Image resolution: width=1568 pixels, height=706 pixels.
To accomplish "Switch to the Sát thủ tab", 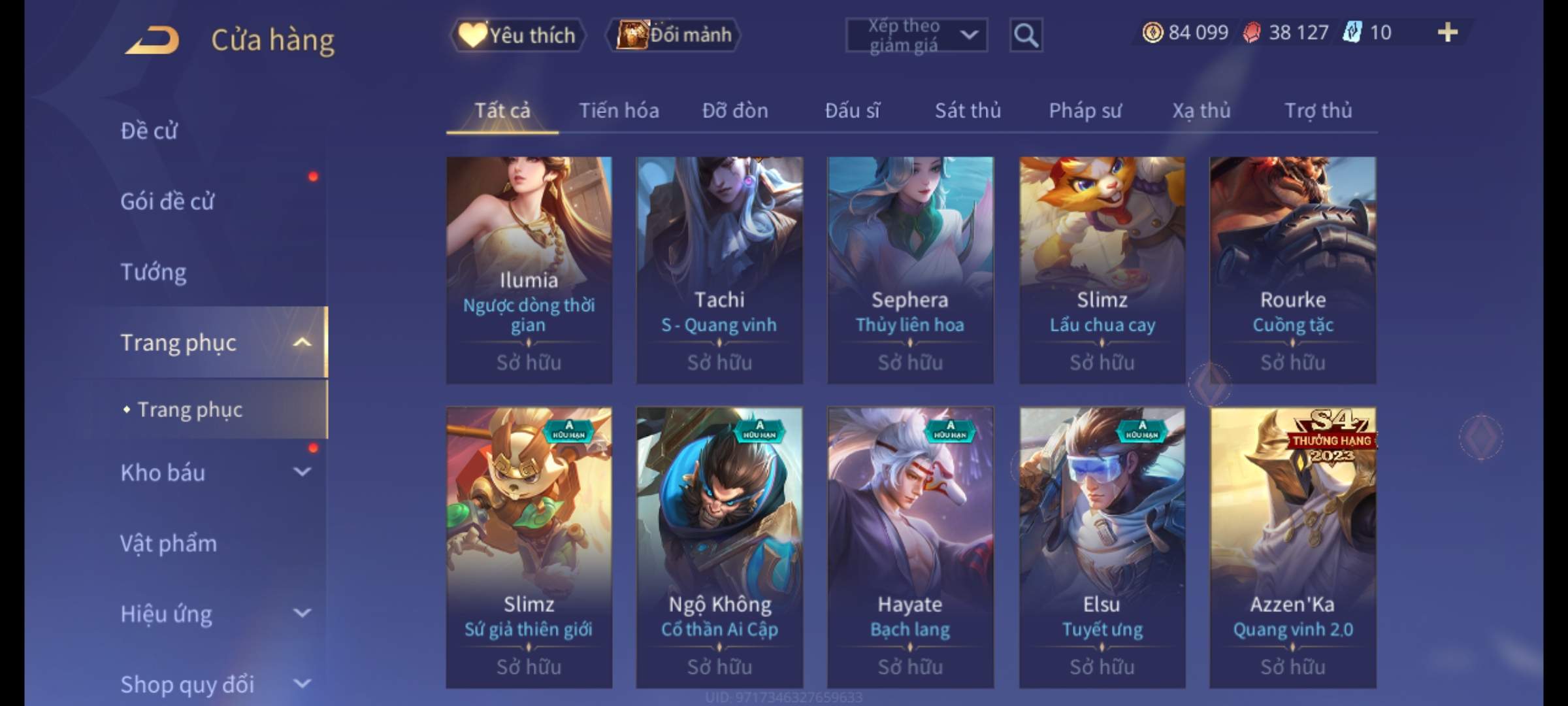I will pos(968,110).
